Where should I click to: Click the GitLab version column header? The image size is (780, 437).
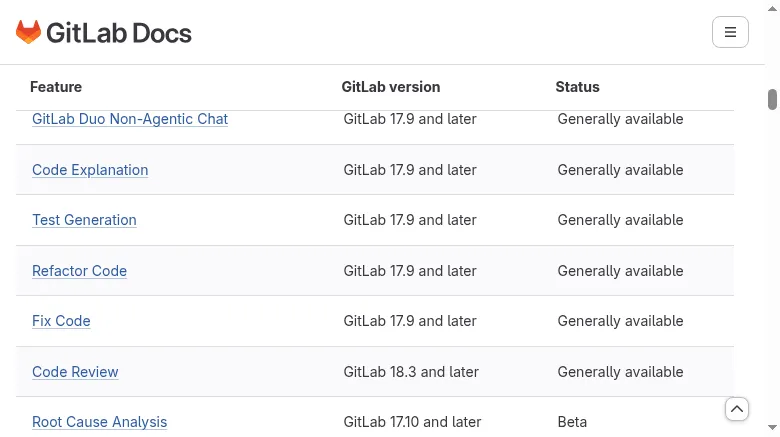[x=390, y=87]
